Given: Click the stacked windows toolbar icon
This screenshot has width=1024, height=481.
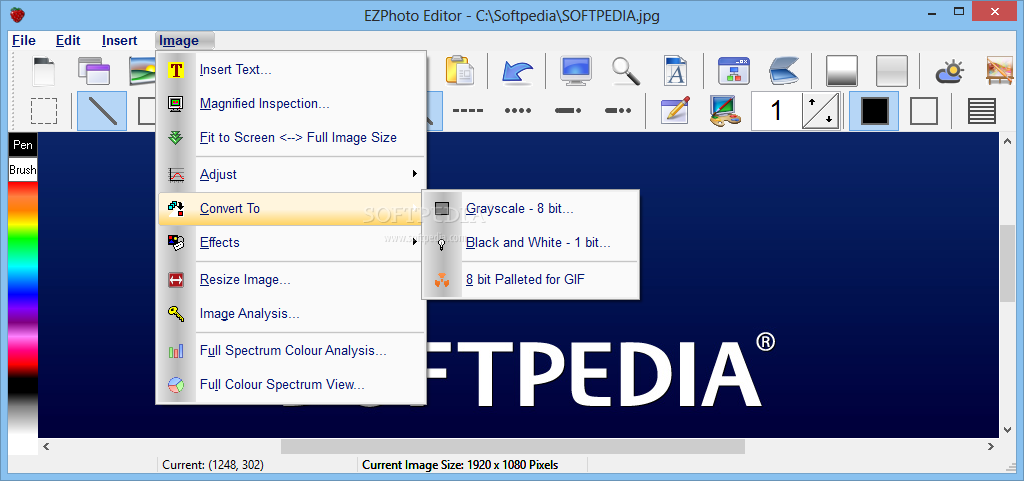Looking at the screenshot, I should point(94,70).
